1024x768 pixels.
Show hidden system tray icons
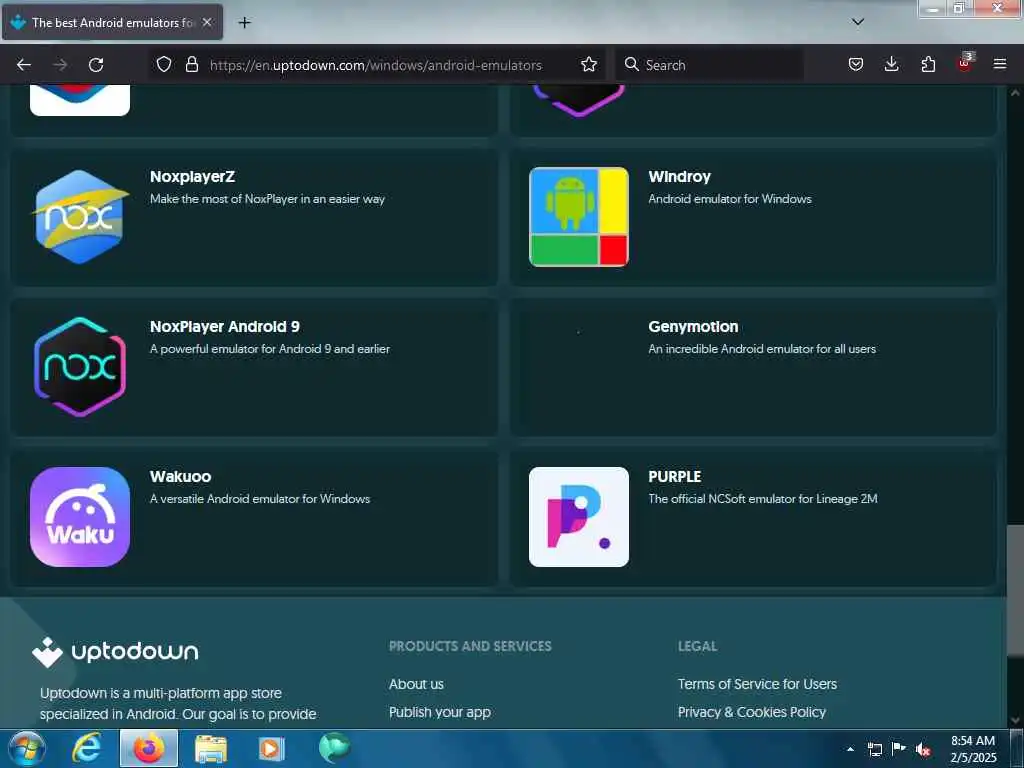850,749
